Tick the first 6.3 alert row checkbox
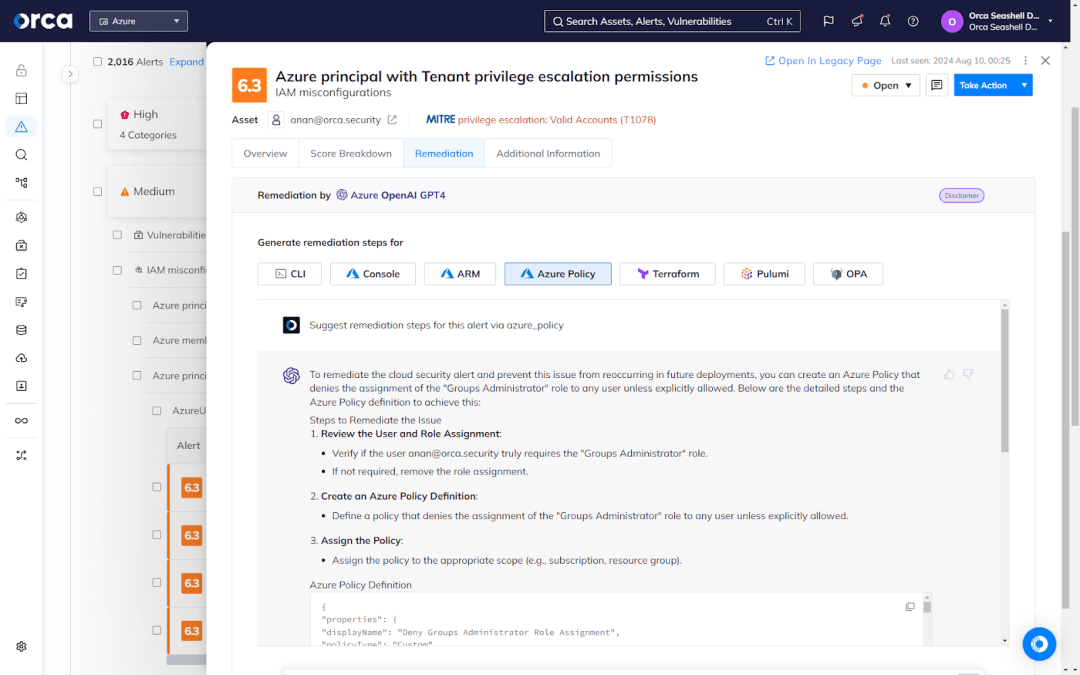 coord(157,487)
